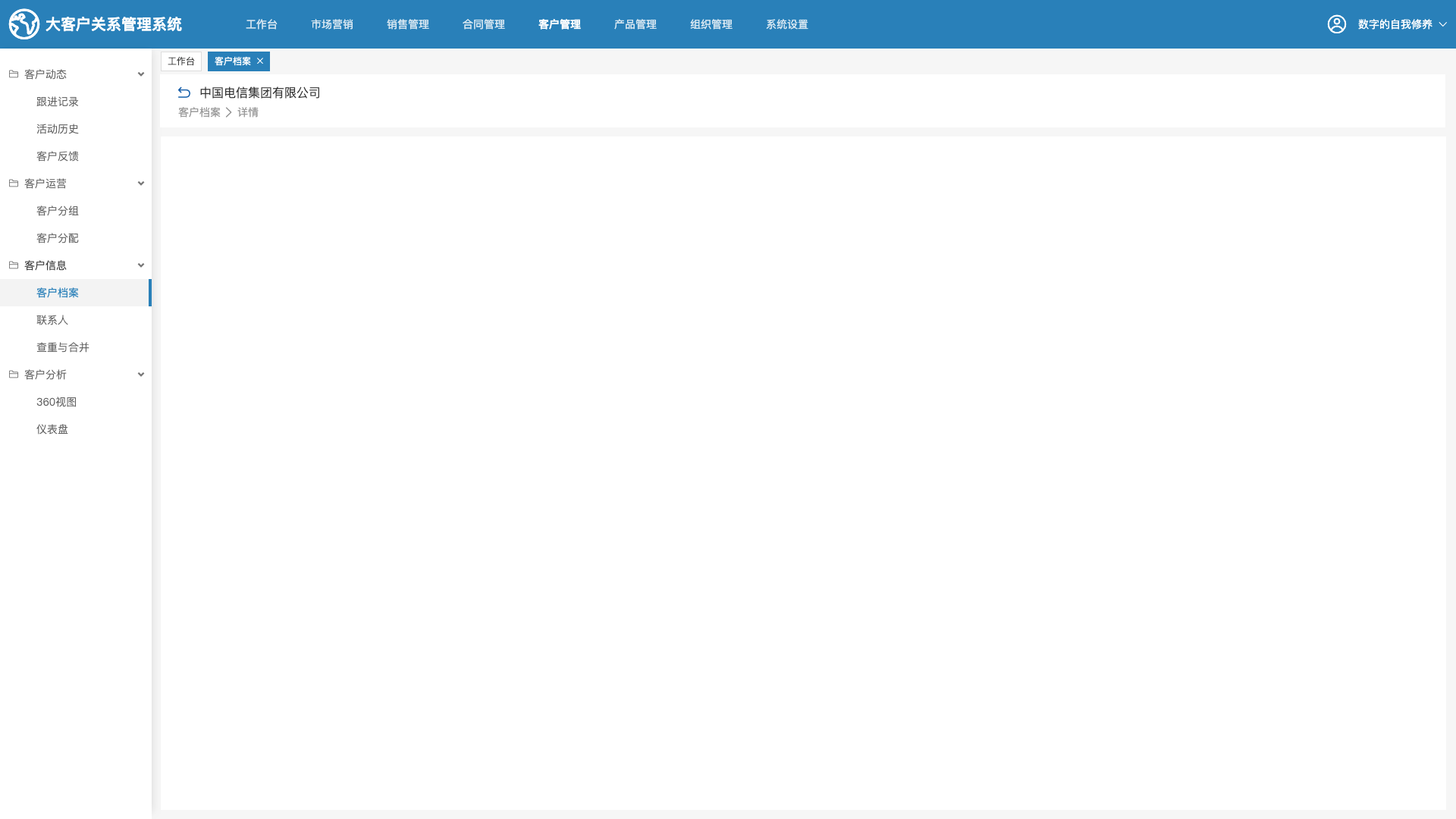Click the globe logo icon
1456x819 pixels.
tap(24, 24)
